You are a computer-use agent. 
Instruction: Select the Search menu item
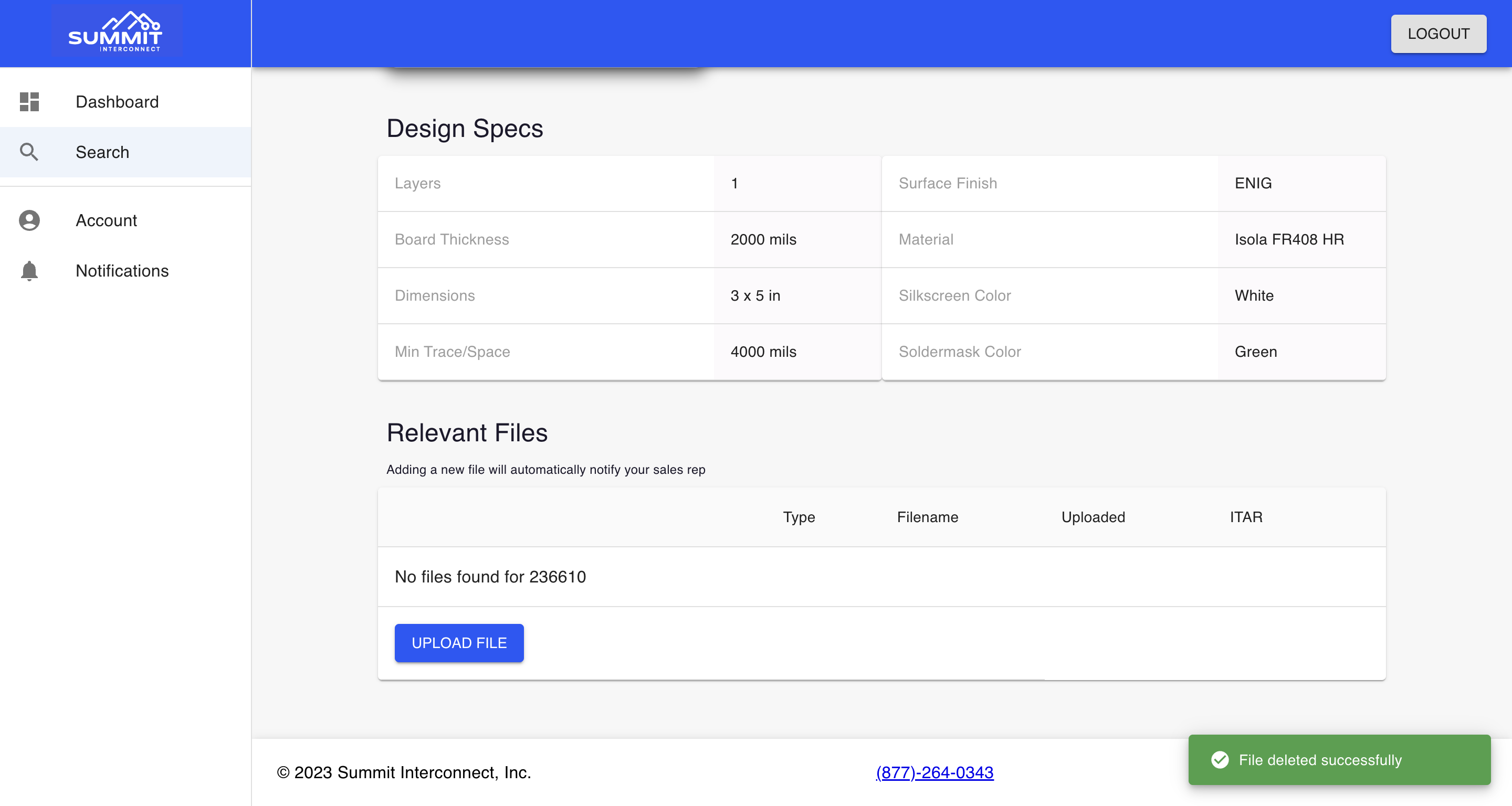125,153
